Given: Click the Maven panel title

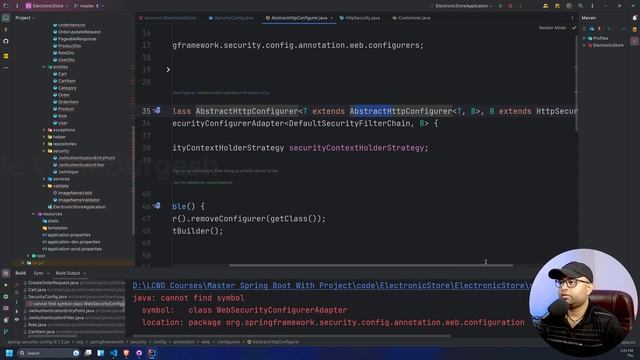Looking at the screenshot, I should click(589, 18).
